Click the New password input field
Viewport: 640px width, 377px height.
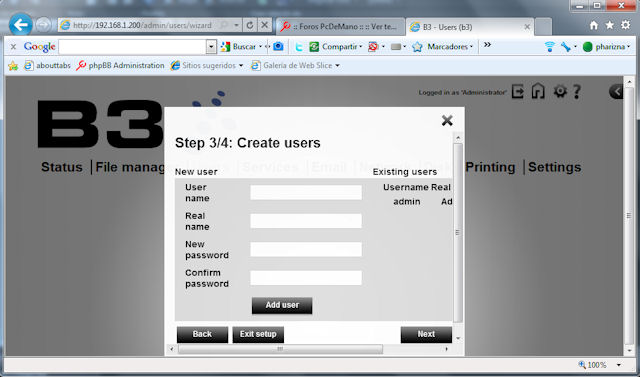[306, 249]
